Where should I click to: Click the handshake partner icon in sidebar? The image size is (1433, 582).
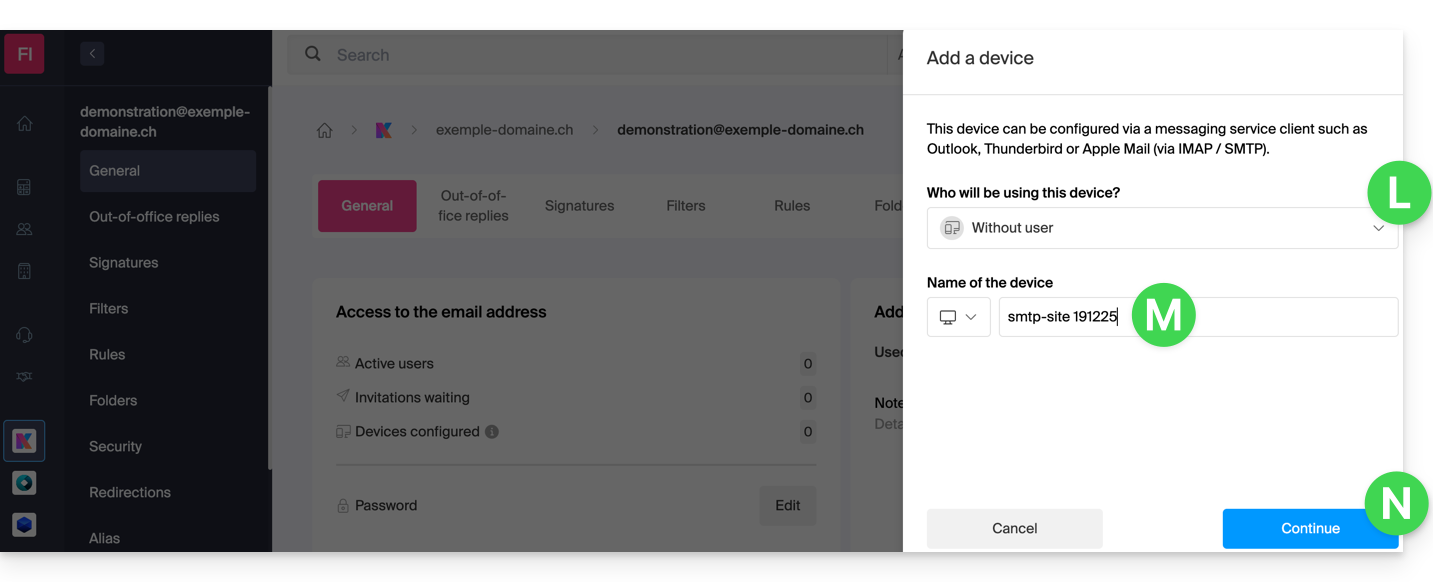coord(25,377)
